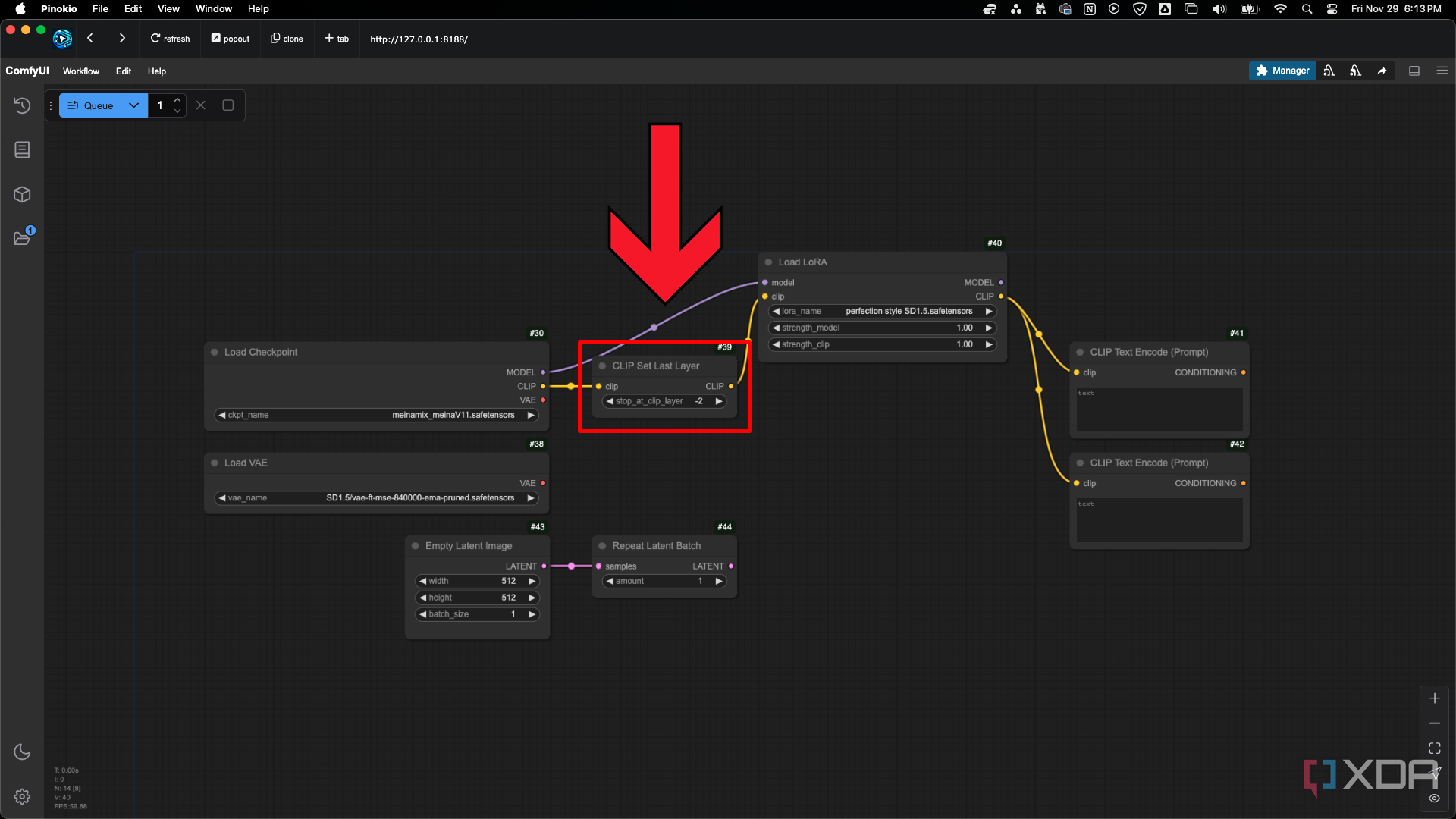The image size is (1456, 819).
Task: Collapse node #41 CLIP Text Encode
Action: point(1080,353)
